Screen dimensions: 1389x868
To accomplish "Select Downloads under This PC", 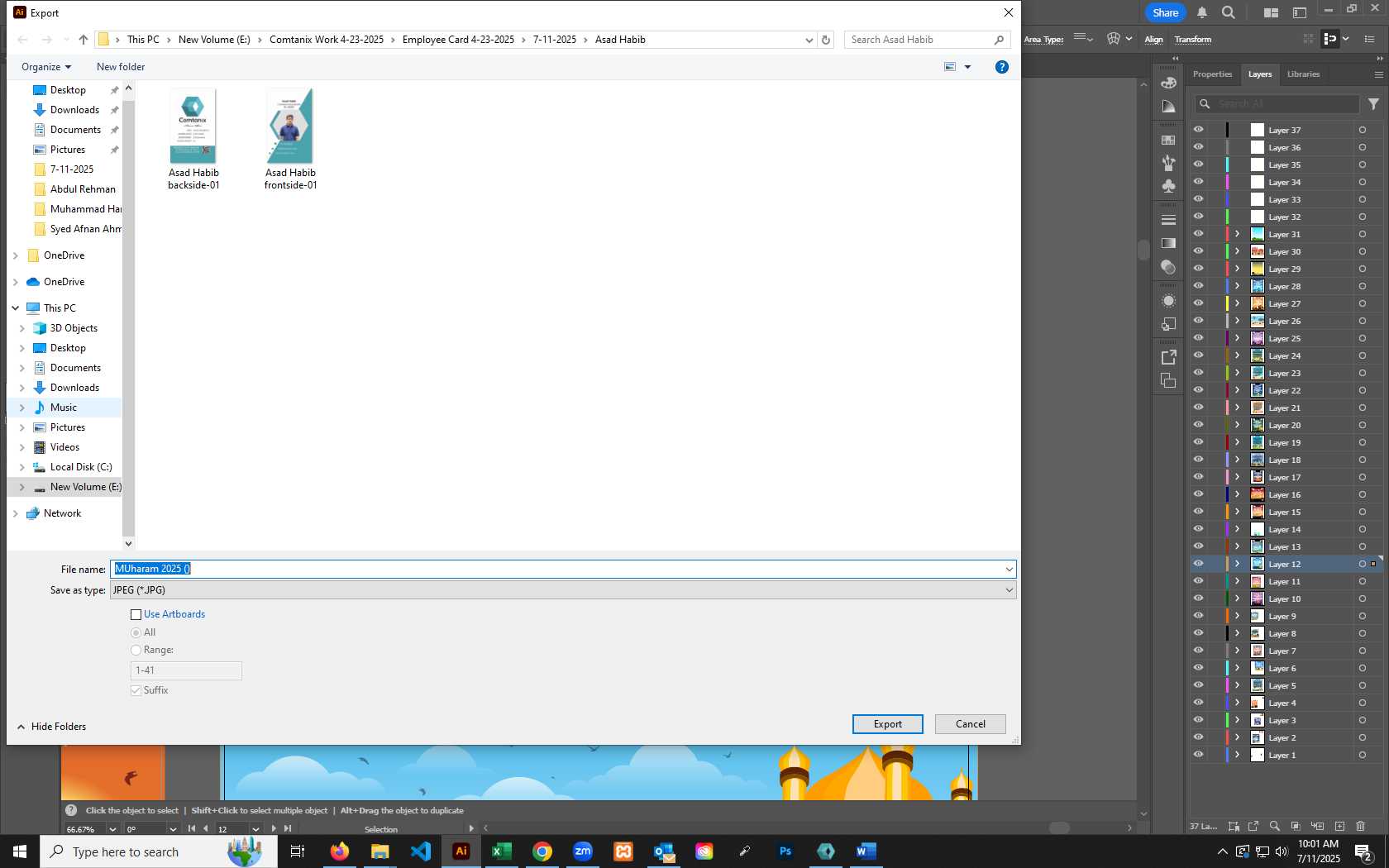I will (x=74, y=388).
